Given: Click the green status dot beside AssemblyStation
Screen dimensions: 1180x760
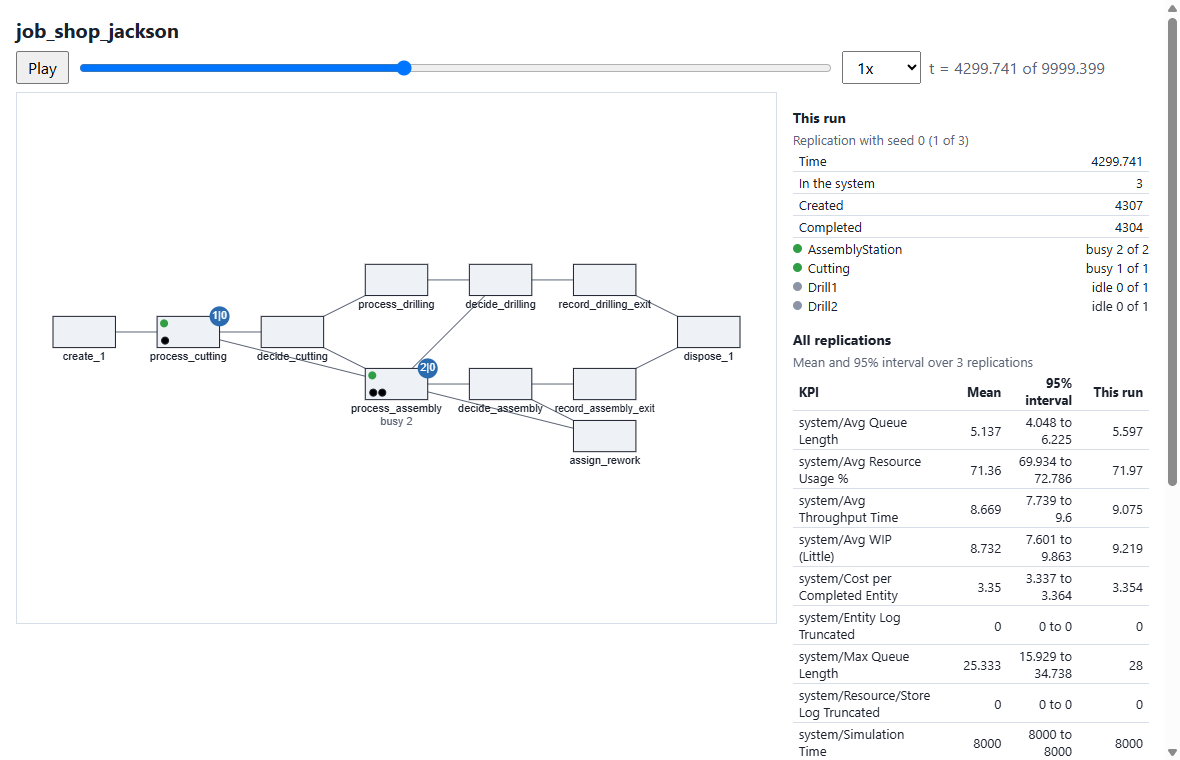Looking at the screenshot, I should pyautogui.click(x=798, y=248).
